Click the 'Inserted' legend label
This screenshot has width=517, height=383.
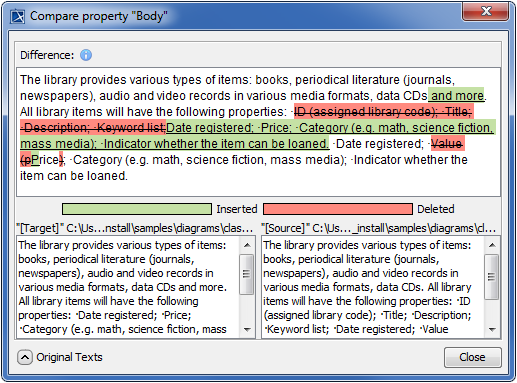click(237, 209)
